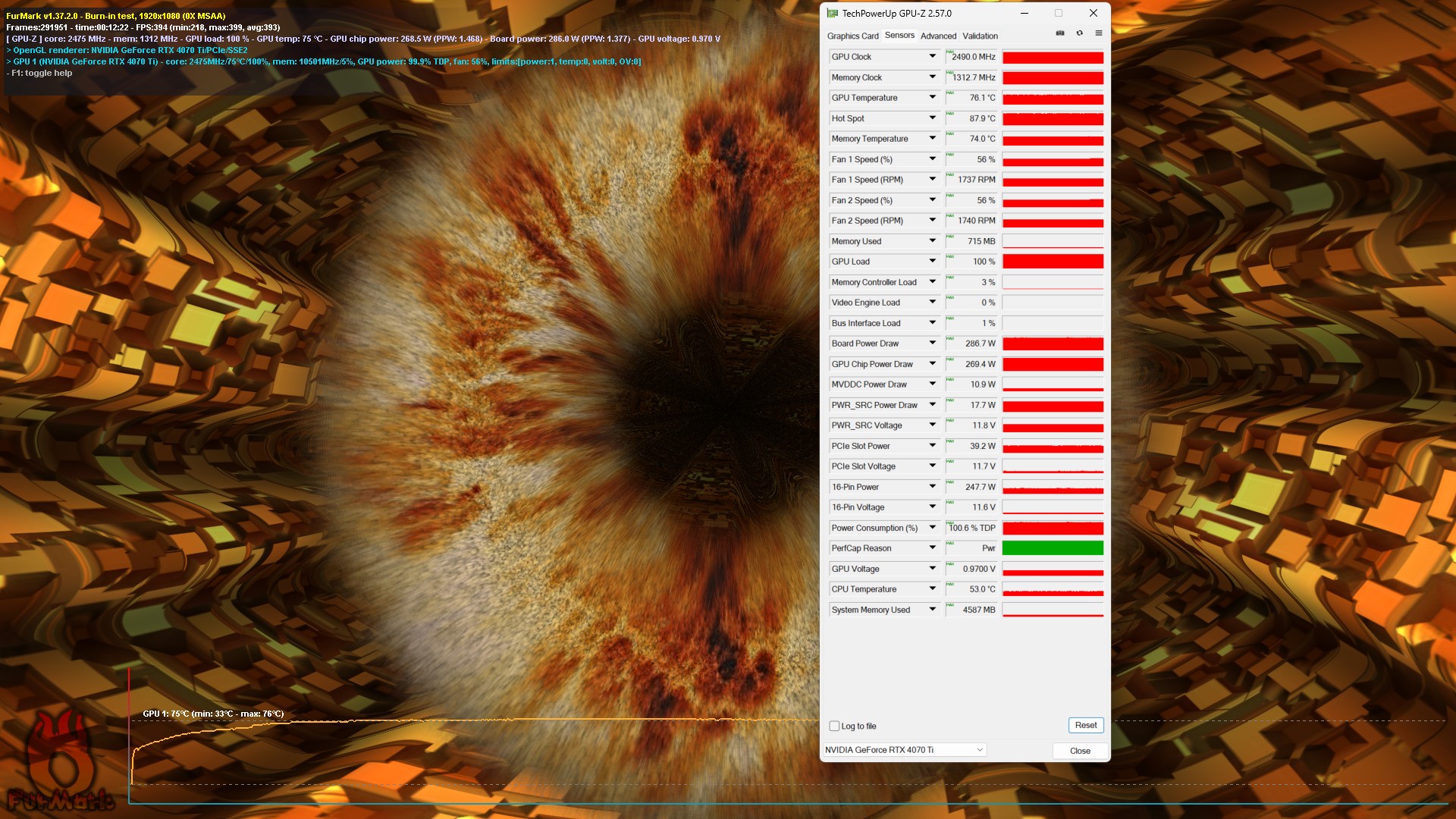Click the GPU Clock max indicator icon
1456x819 pixels.
[949, 52]
